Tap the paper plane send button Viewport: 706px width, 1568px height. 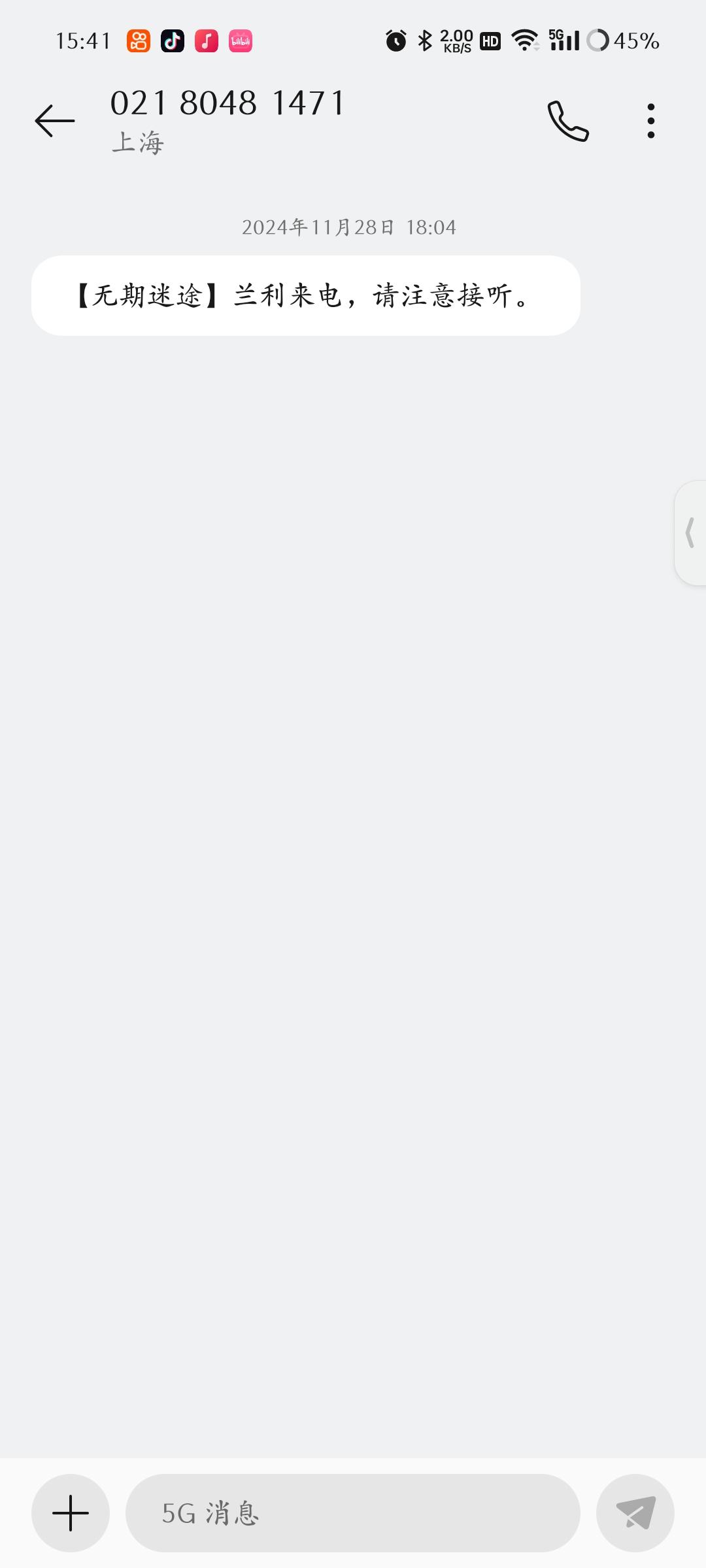click(635, 1513)
